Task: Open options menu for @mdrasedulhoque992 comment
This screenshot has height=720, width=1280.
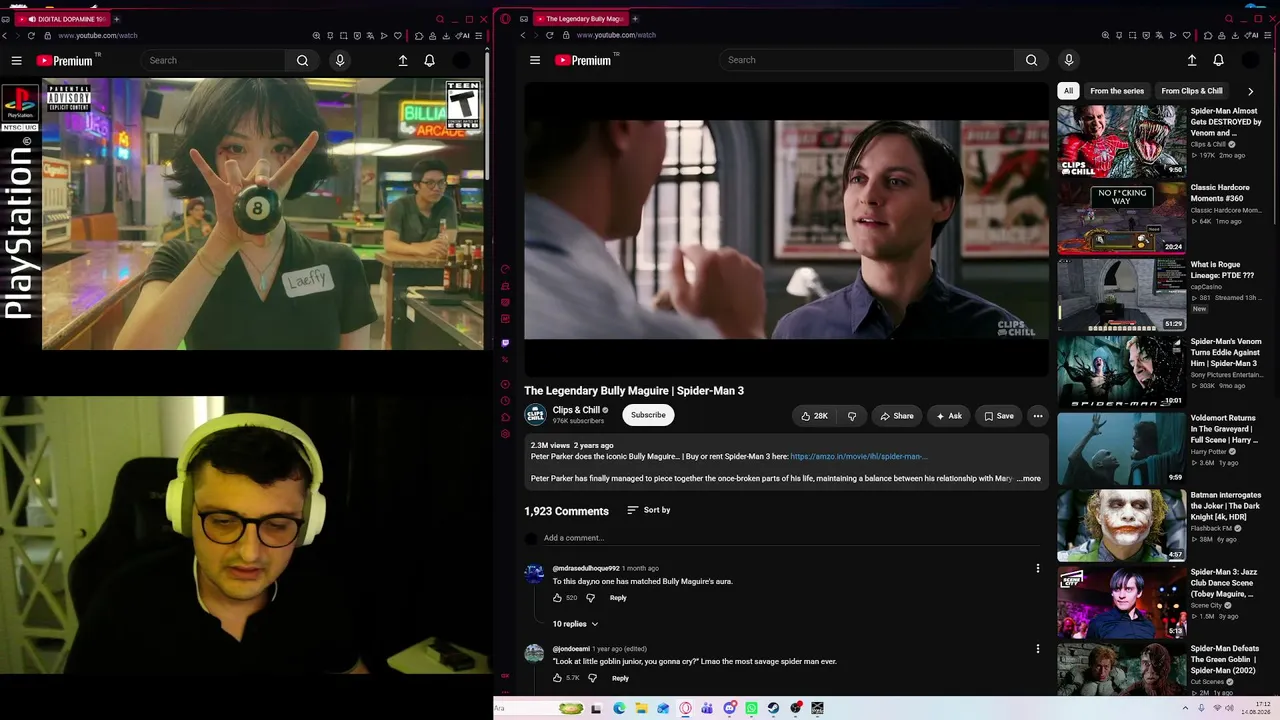Action: click(1037, 569)
